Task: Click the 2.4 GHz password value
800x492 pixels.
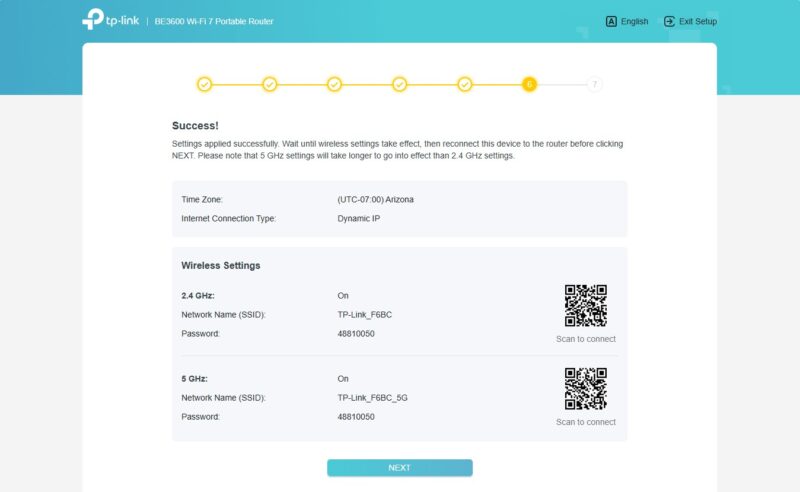Action: click(x=356, y=333)
